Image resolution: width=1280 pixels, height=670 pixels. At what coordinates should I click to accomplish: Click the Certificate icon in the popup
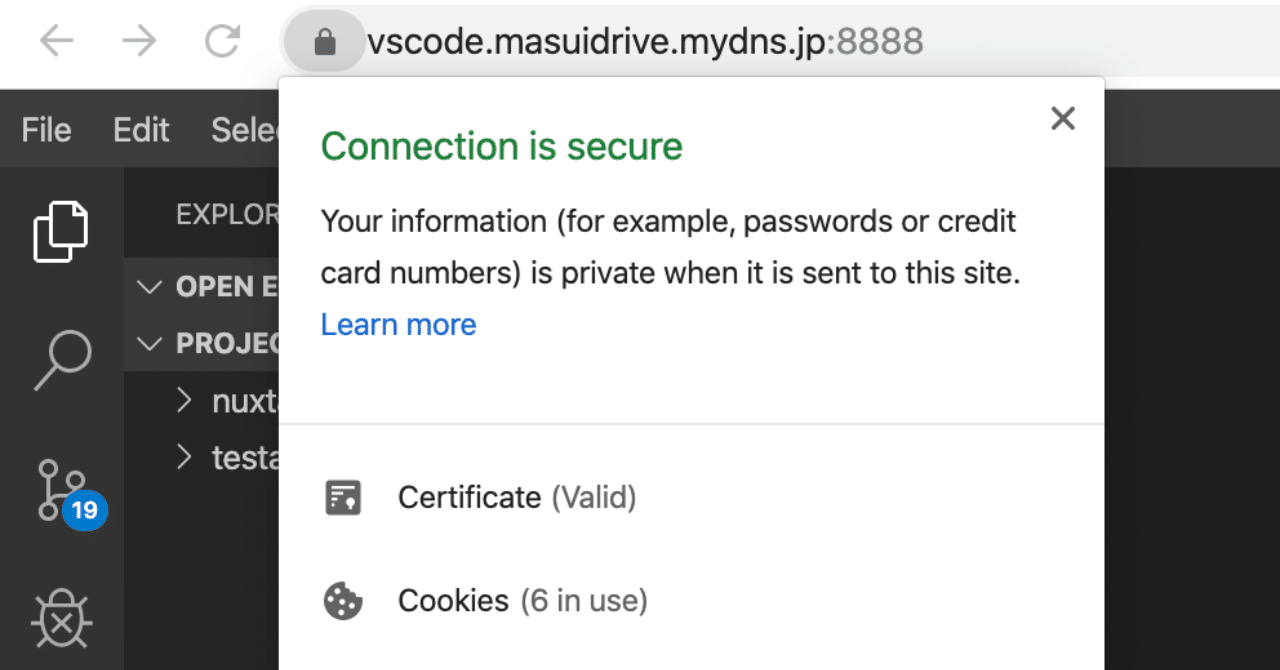(x=343, y=497)
